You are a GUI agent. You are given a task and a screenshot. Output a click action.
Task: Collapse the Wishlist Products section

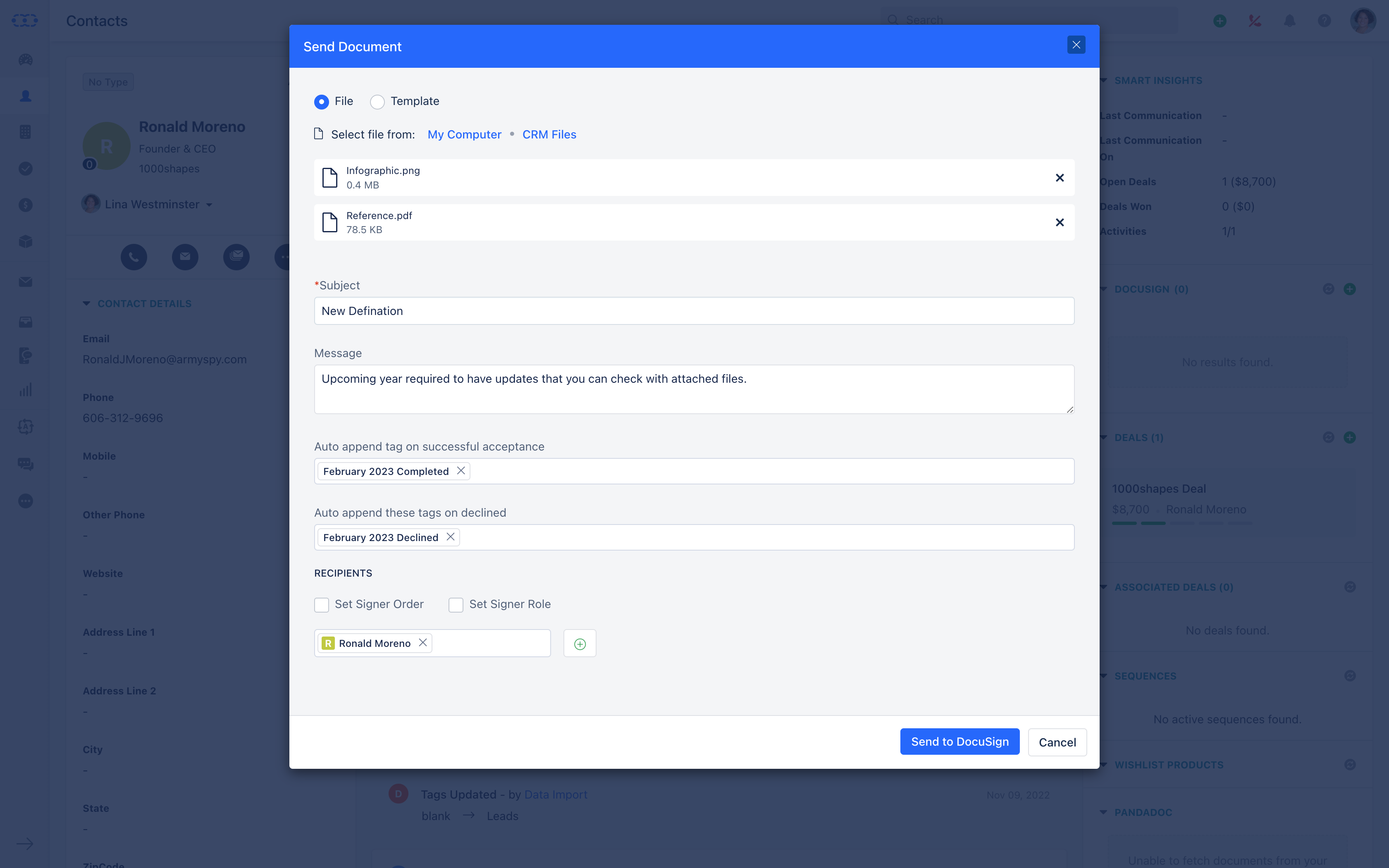pyautogui.click(x=1104, y=765)
